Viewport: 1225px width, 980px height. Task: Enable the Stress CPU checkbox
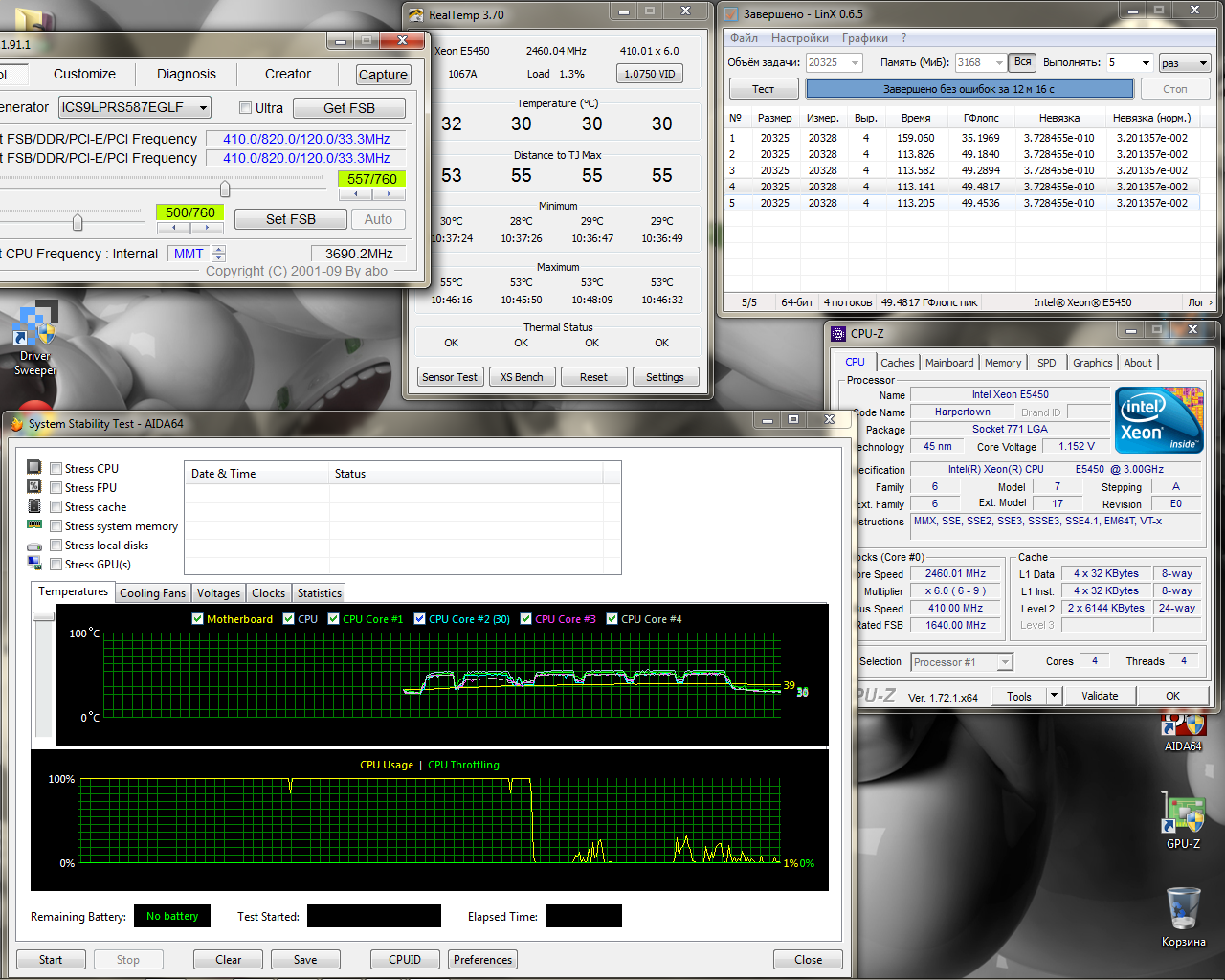[56, 469]
